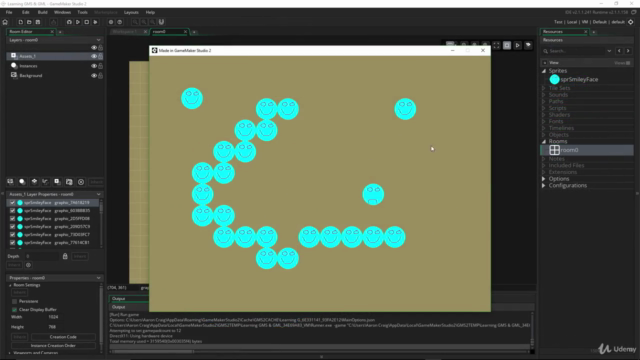Collapse Assets_1 Layer Properties panel

click(x=98, y=194)
